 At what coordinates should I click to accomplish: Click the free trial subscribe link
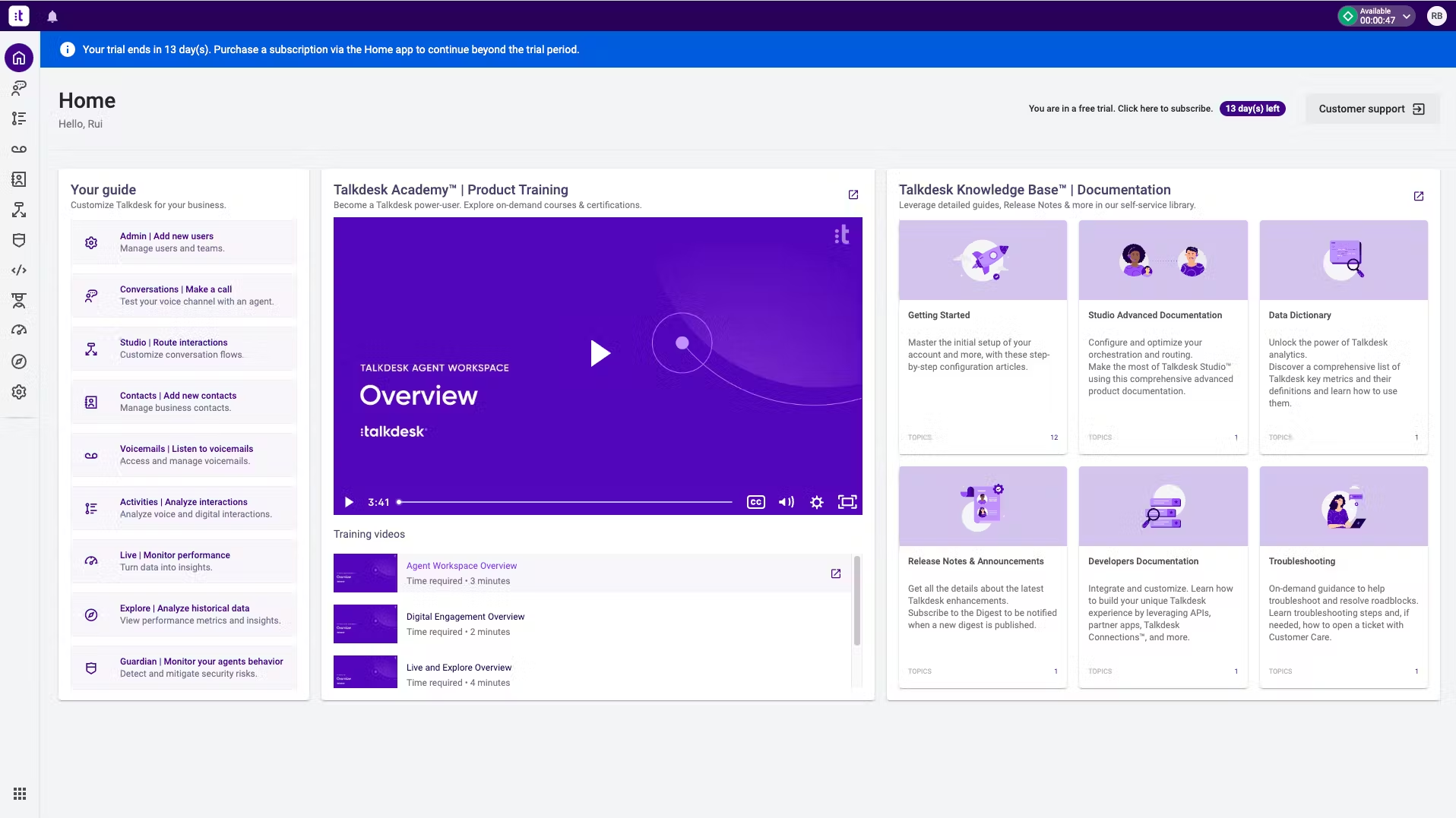(x=1120, y=109)
